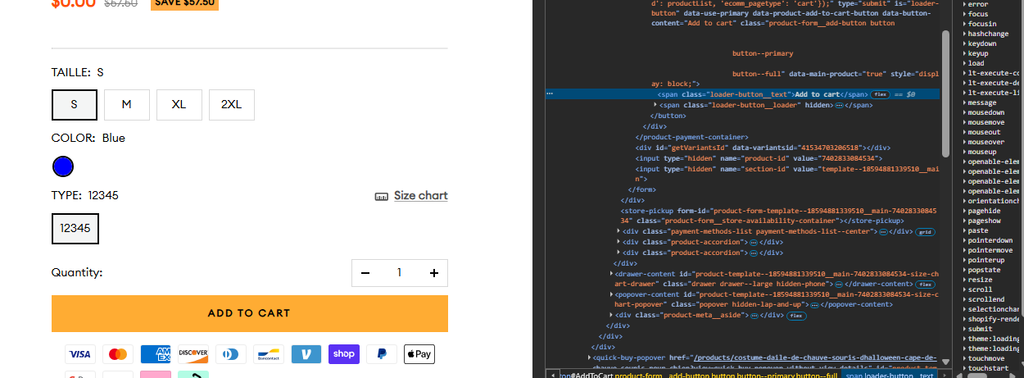The width and height of the screenshot is (1024, 378).
Task: Click the flex badge on the selected span row
Action: (880, 95)
